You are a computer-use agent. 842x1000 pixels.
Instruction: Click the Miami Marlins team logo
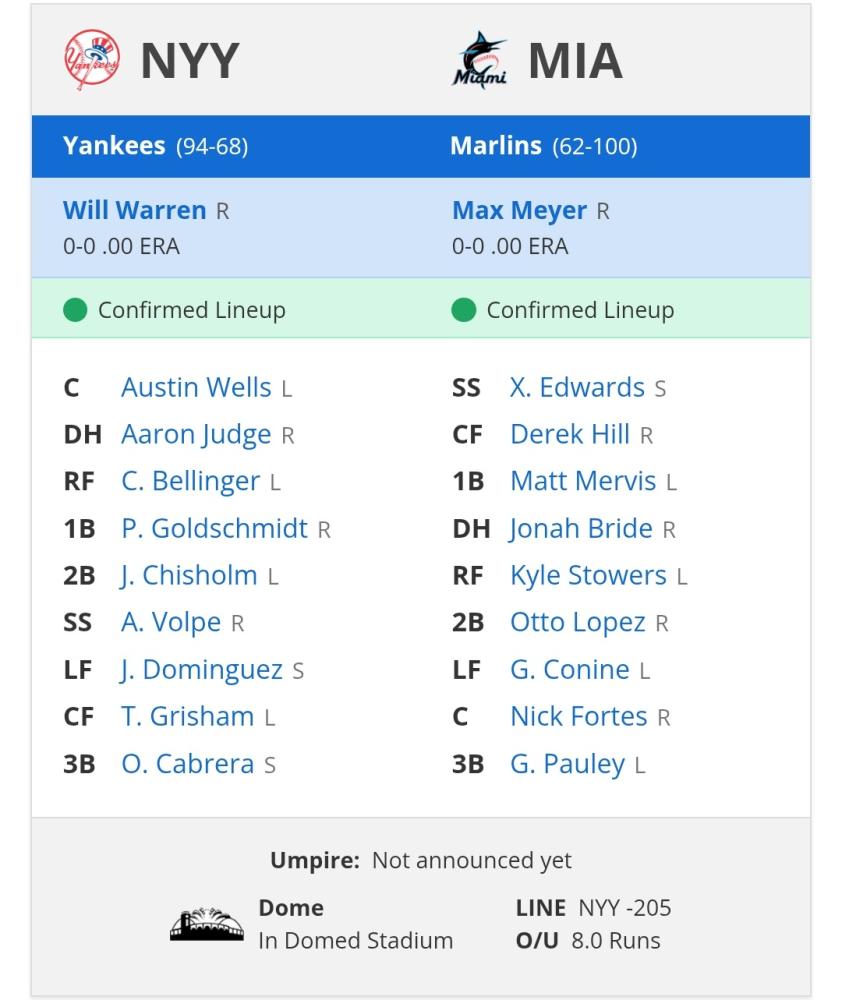[x=480, y=60]
